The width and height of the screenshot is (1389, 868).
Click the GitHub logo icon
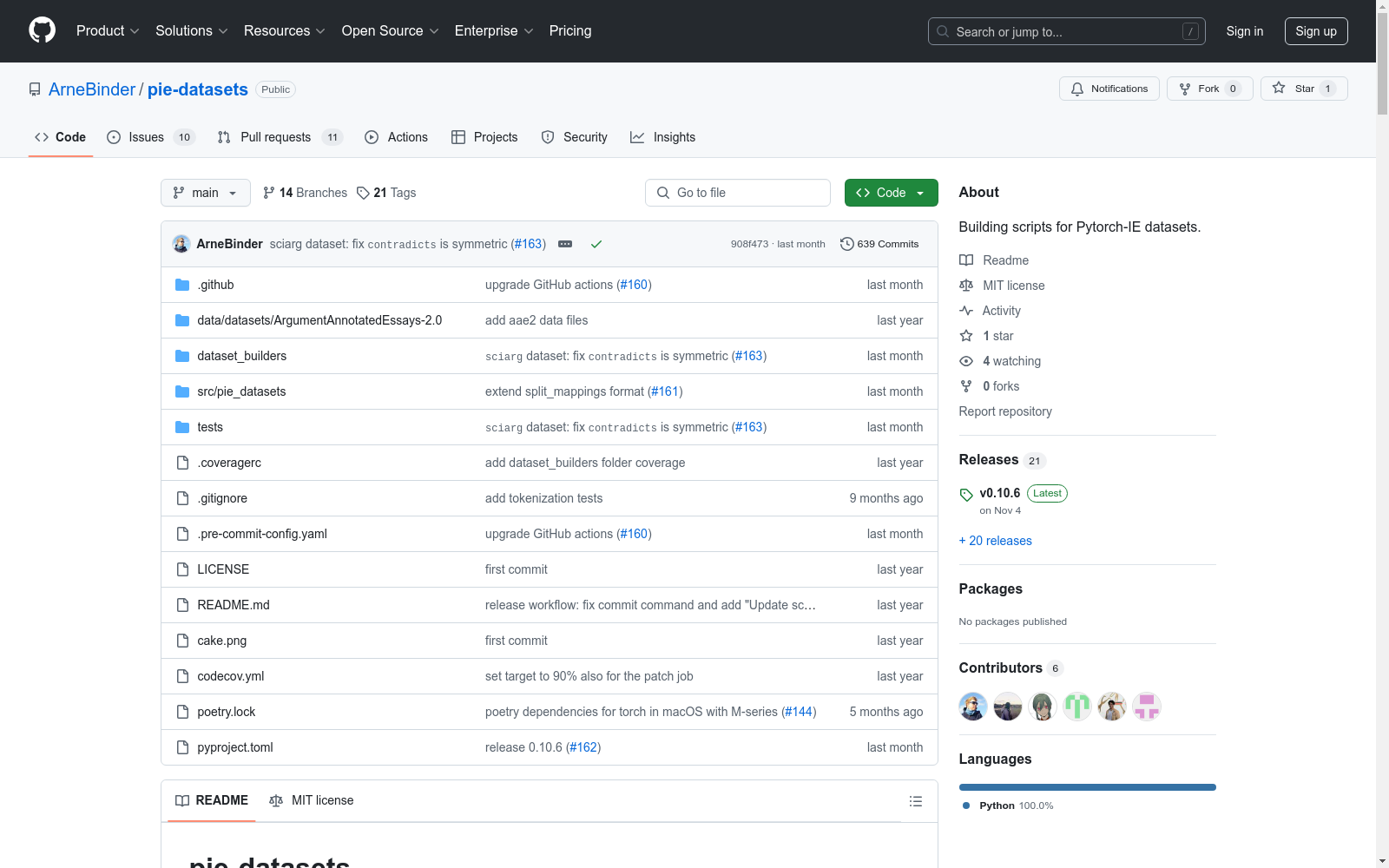42,30
